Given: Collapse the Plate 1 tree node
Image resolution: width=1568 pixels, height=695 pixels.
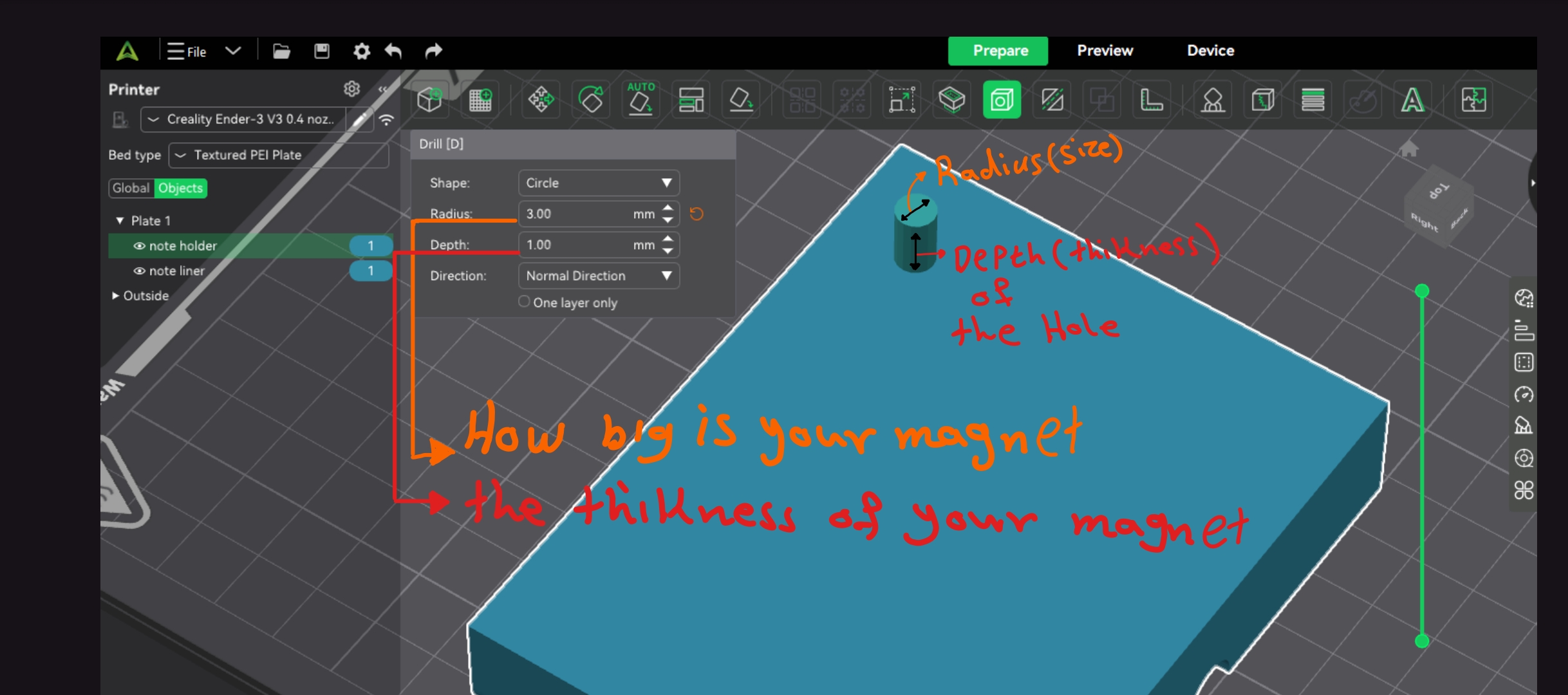Looking at the screenshot, I should (x=120, y=221).
